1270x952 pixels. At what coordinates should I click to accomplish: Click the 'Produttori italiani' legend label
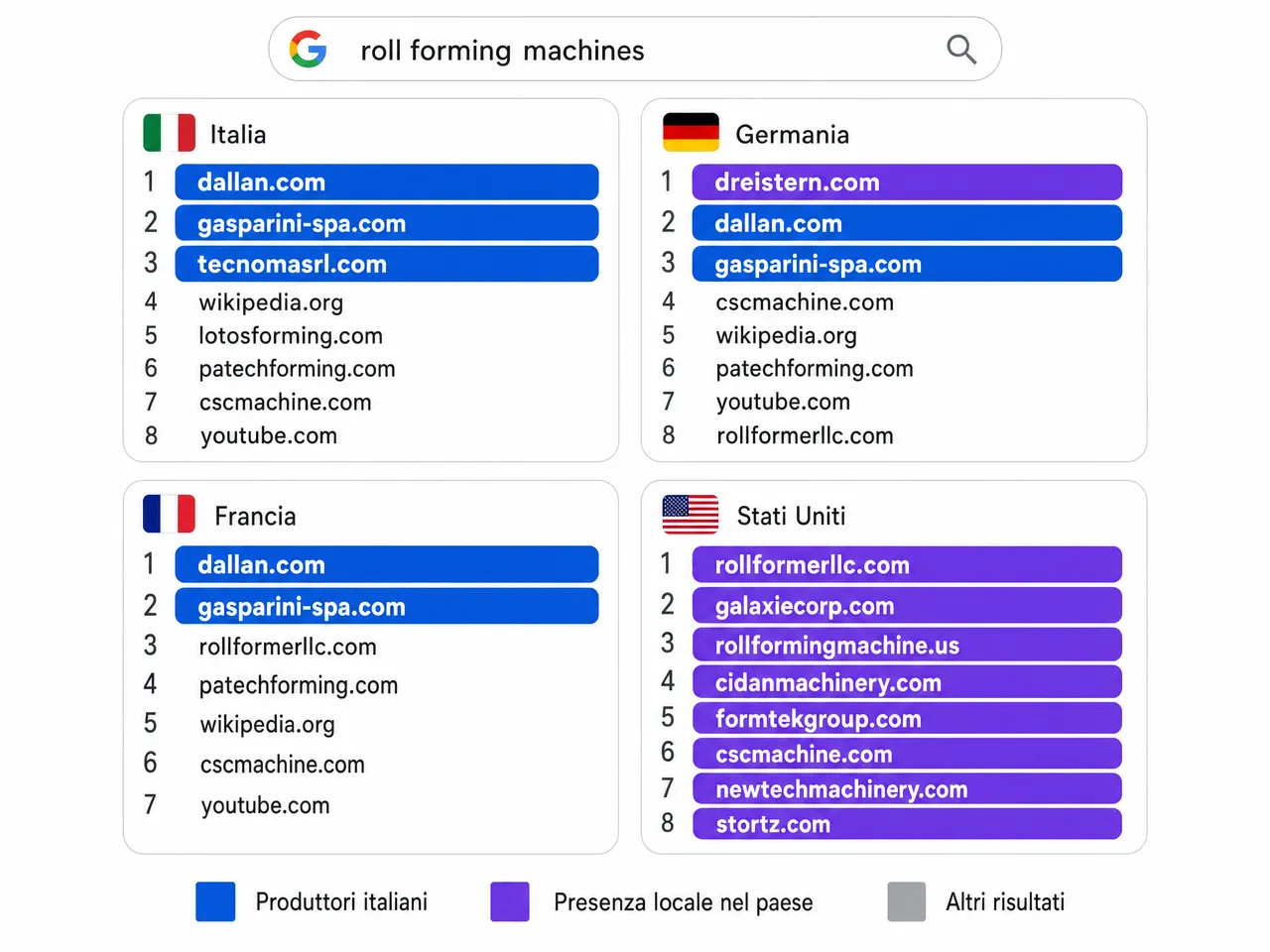click(341, 901)
